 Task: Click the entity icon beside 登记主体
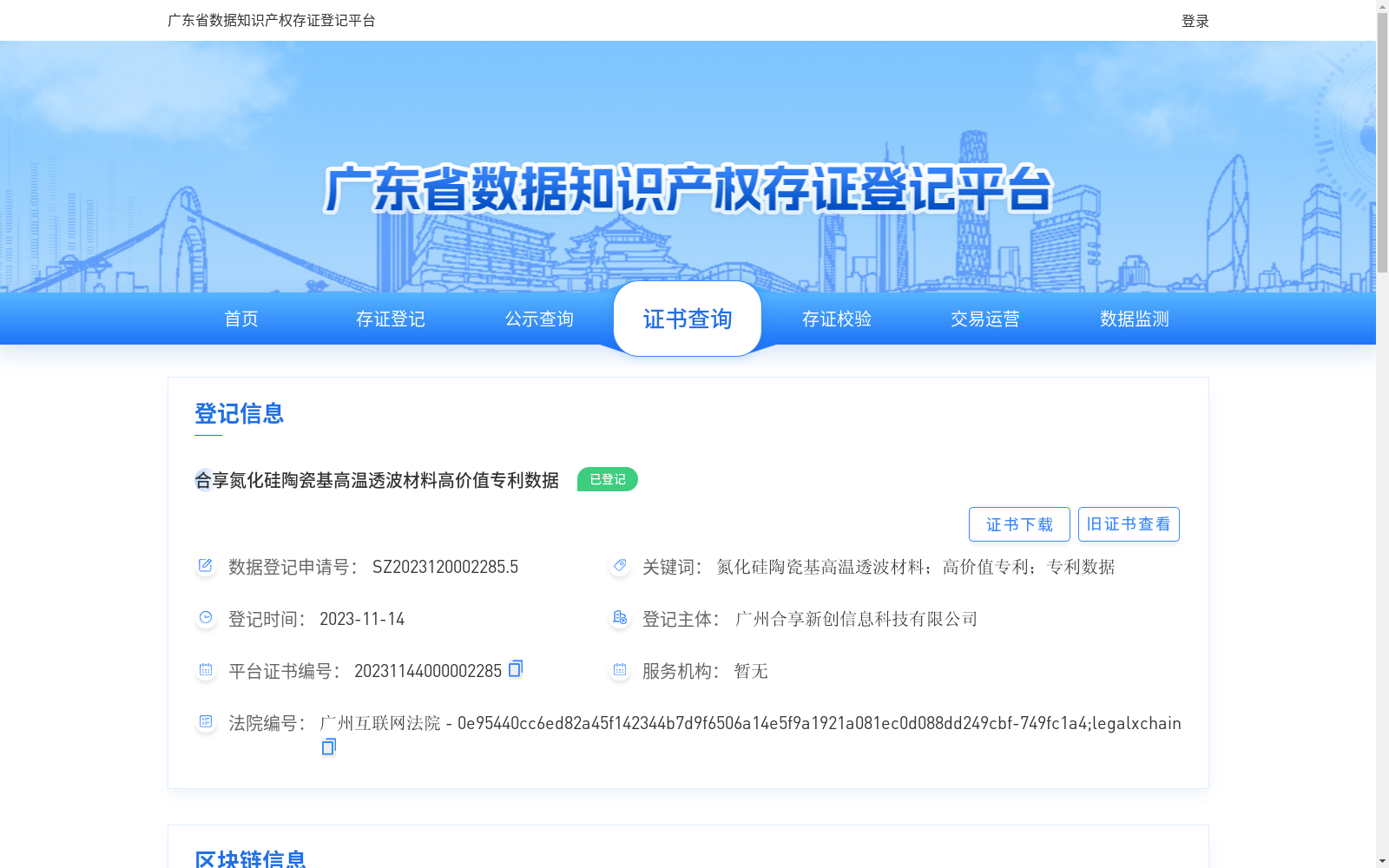(619, 618)
